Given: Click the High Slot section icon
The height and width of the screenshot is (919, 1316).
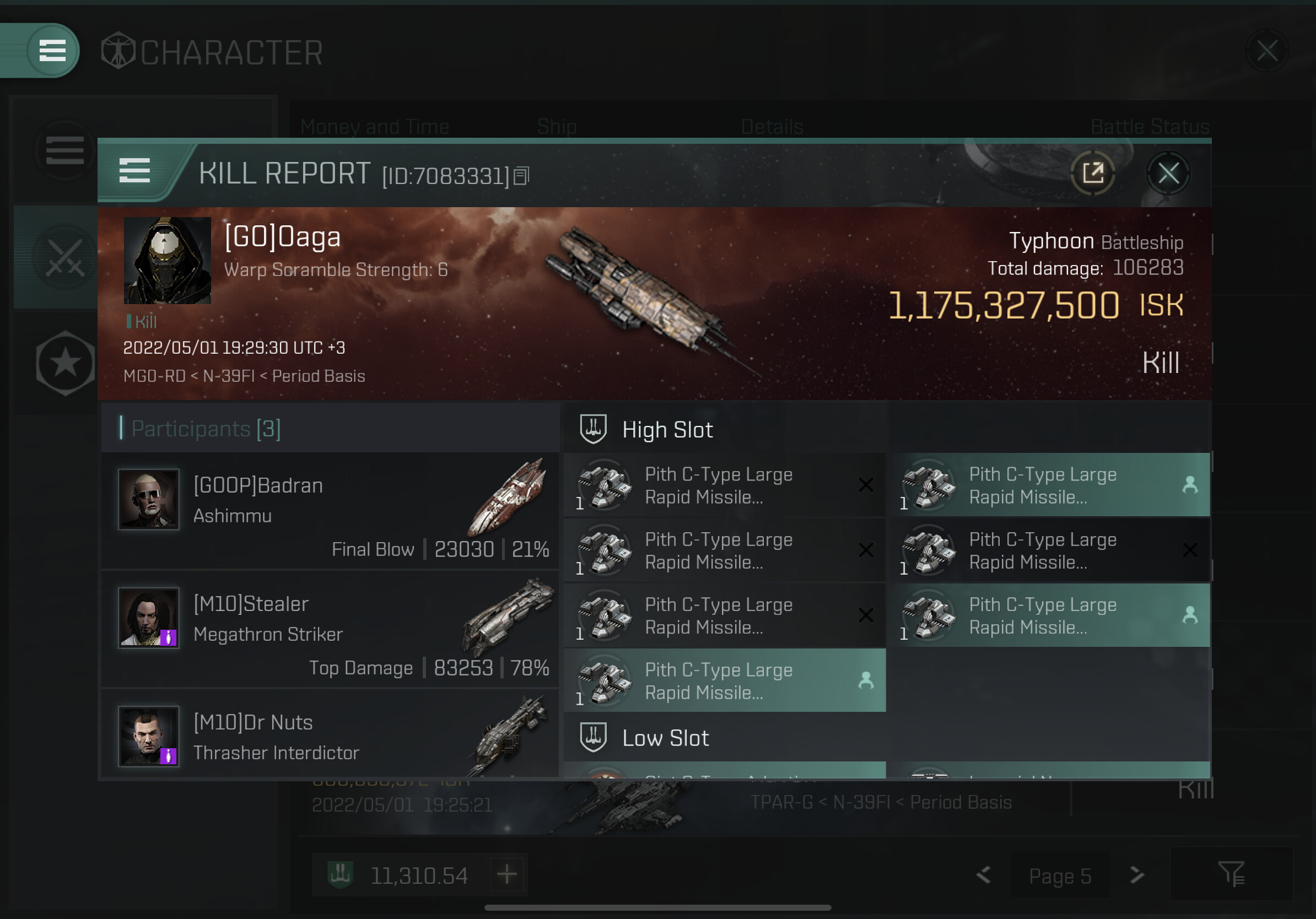Looking at the screenshot, I should [593, 429].
